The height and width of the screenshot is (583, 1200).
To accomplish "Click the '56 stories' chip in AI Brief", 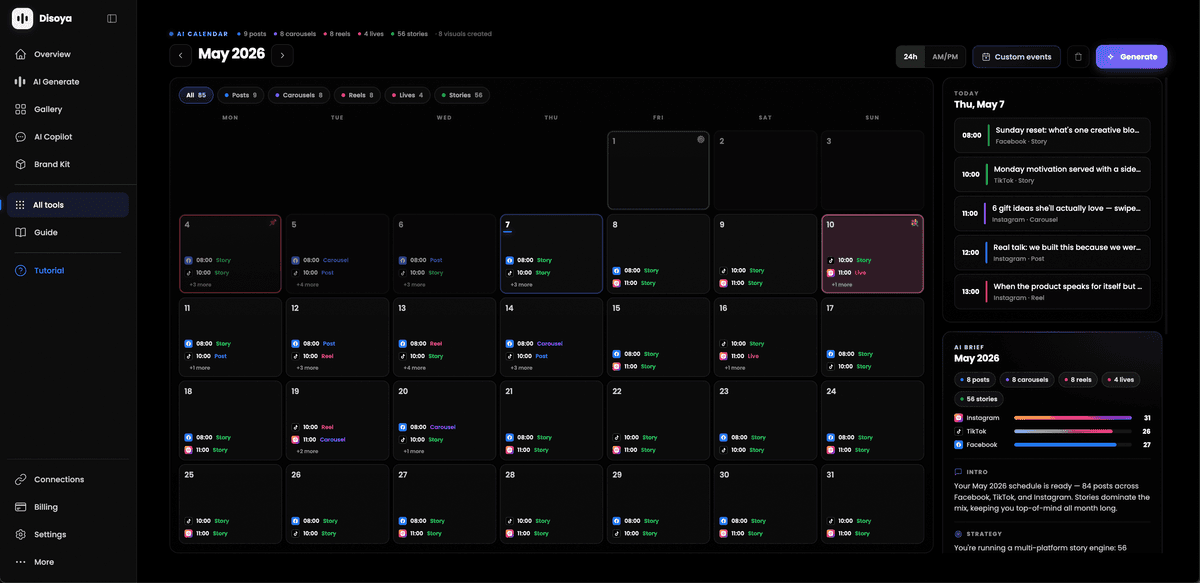I will point(979,399).
